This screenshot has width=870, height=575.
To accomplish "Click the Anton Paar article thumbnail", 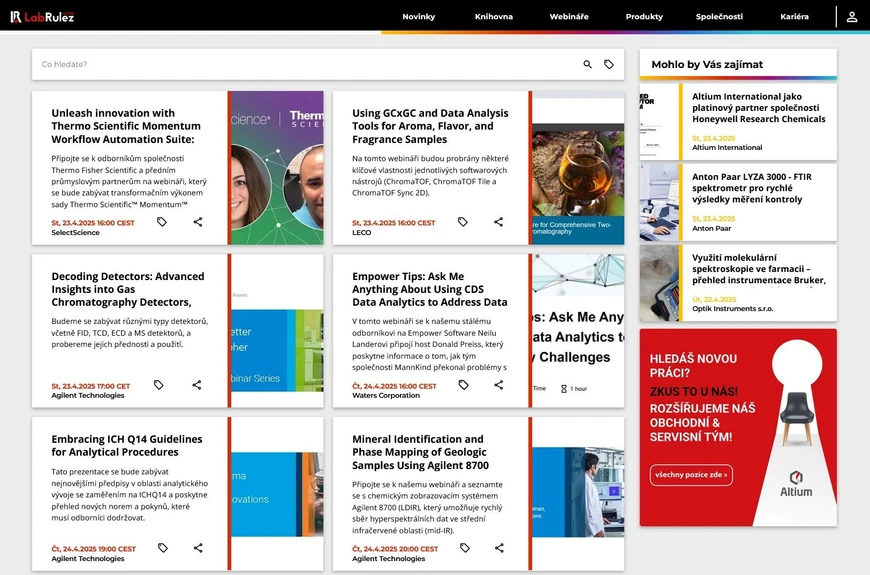I will coord(659,203).
